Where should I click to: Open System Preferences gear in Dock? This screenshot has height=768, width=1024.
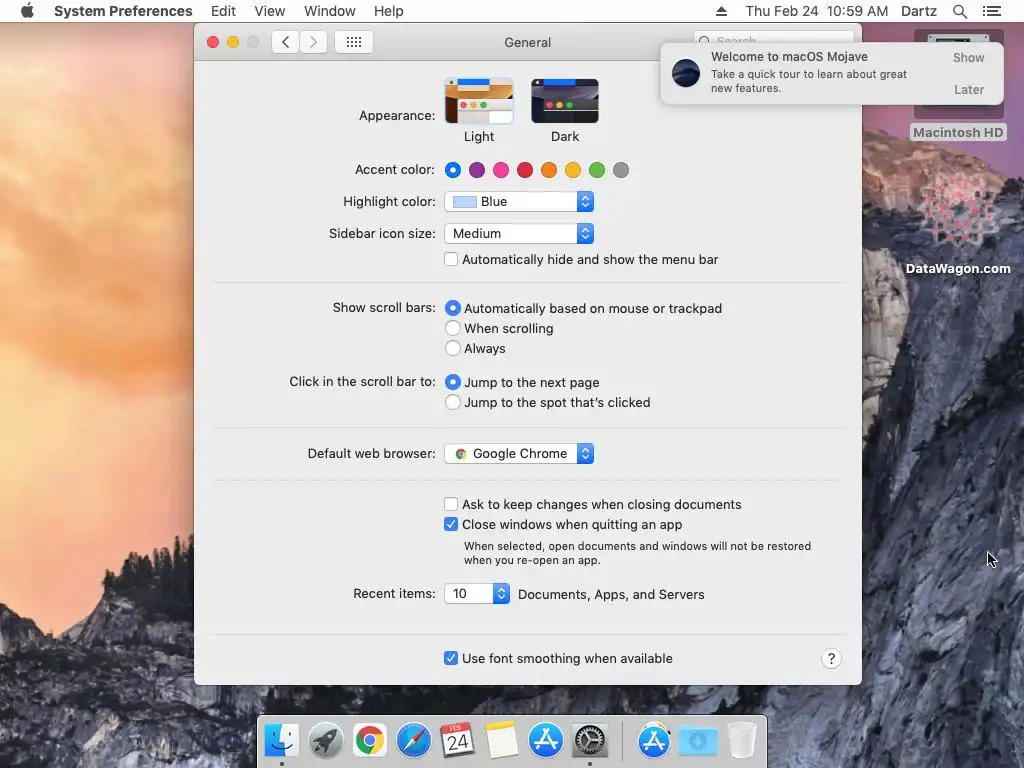click(x=590, y=741)
